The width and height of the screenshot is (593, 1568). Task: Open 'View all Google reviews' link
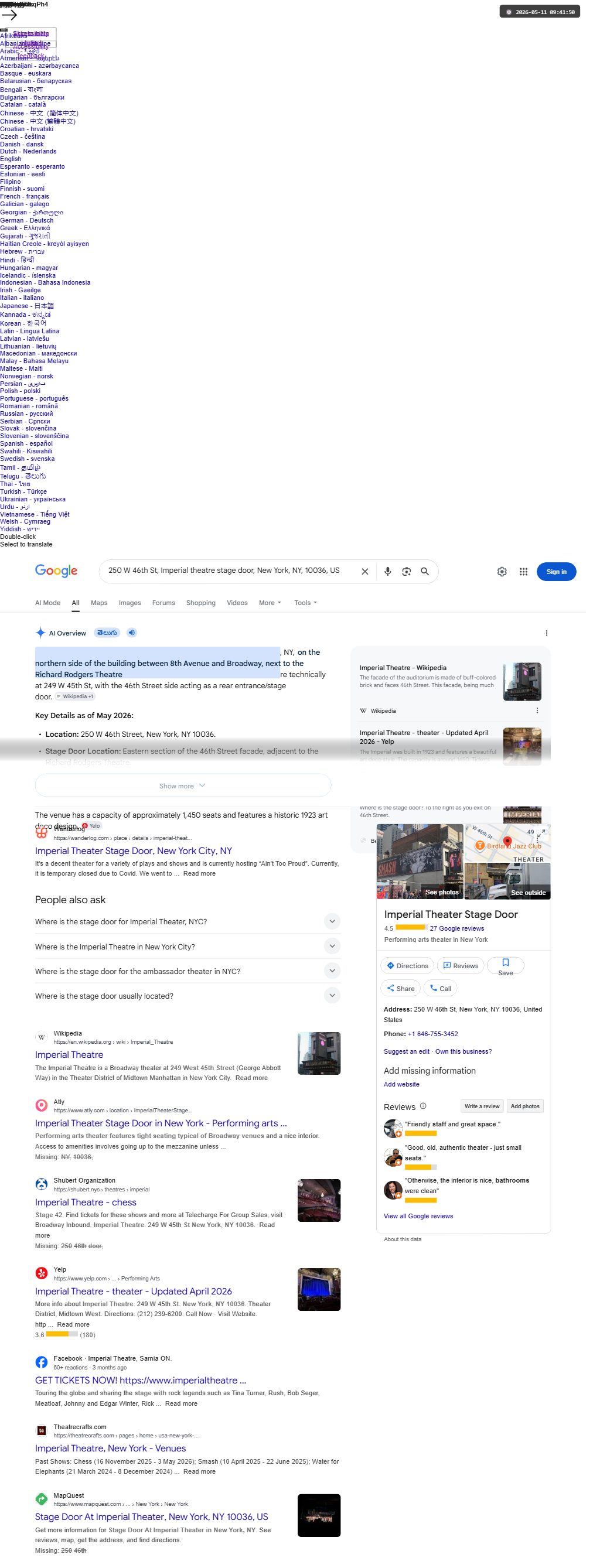tap(422, 1229)
